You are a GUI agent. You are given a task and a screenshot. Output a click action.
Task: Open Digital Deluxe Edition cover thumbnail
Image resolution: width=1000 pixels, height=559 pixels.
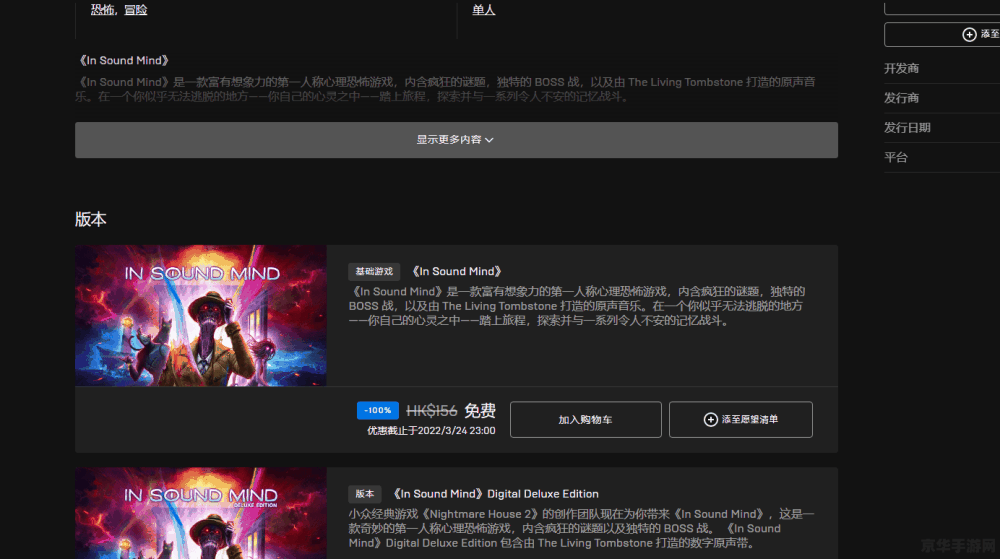pyautogui.click(x=201, y=512)
